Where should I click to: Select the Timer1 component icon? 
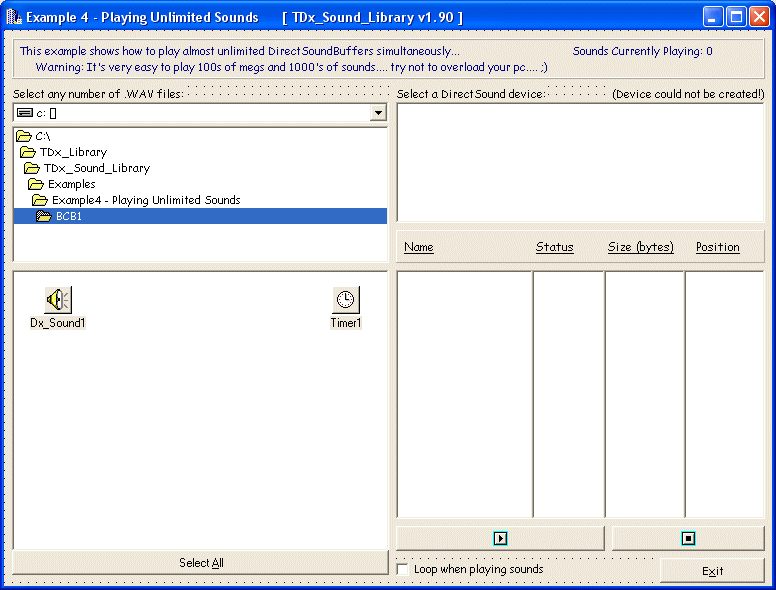tap(345, 300)
